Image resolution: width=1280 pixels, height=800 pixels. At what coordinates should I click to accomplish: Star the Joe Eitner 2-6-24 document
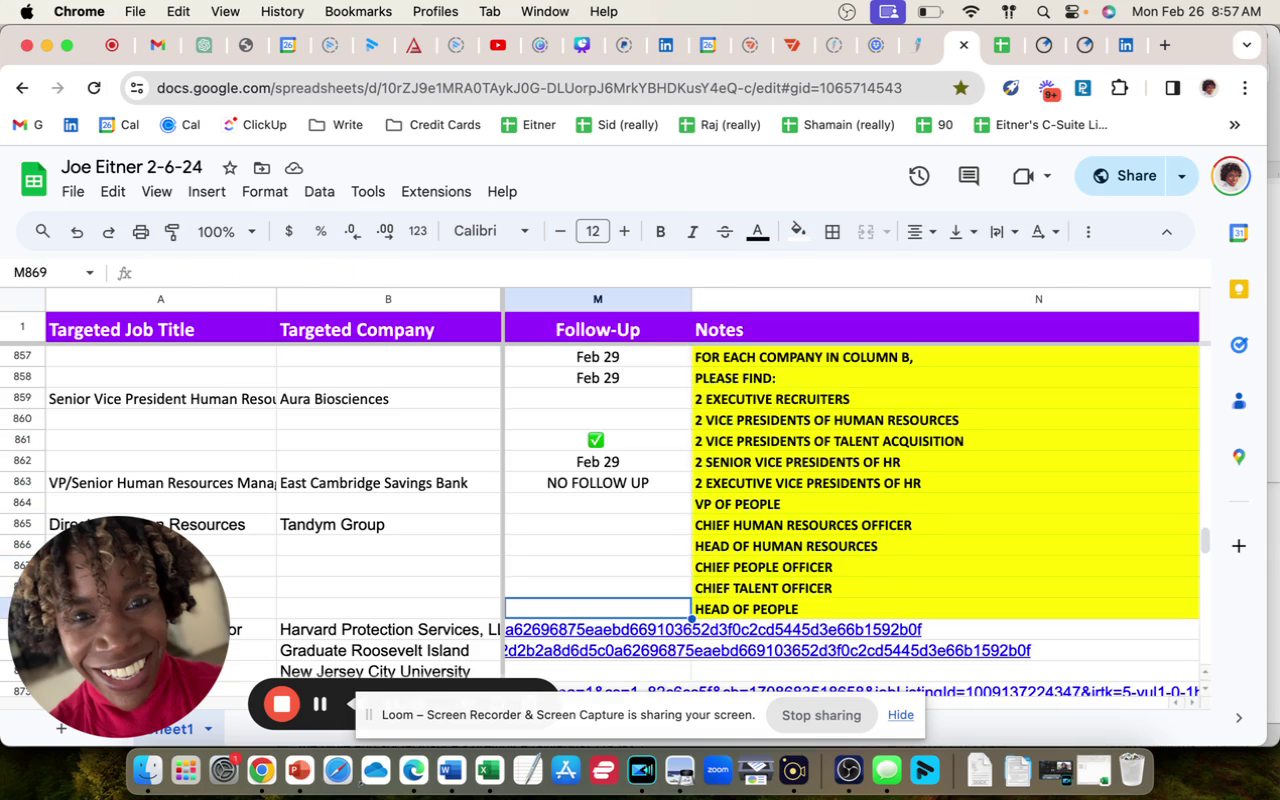tap(230, 168)
